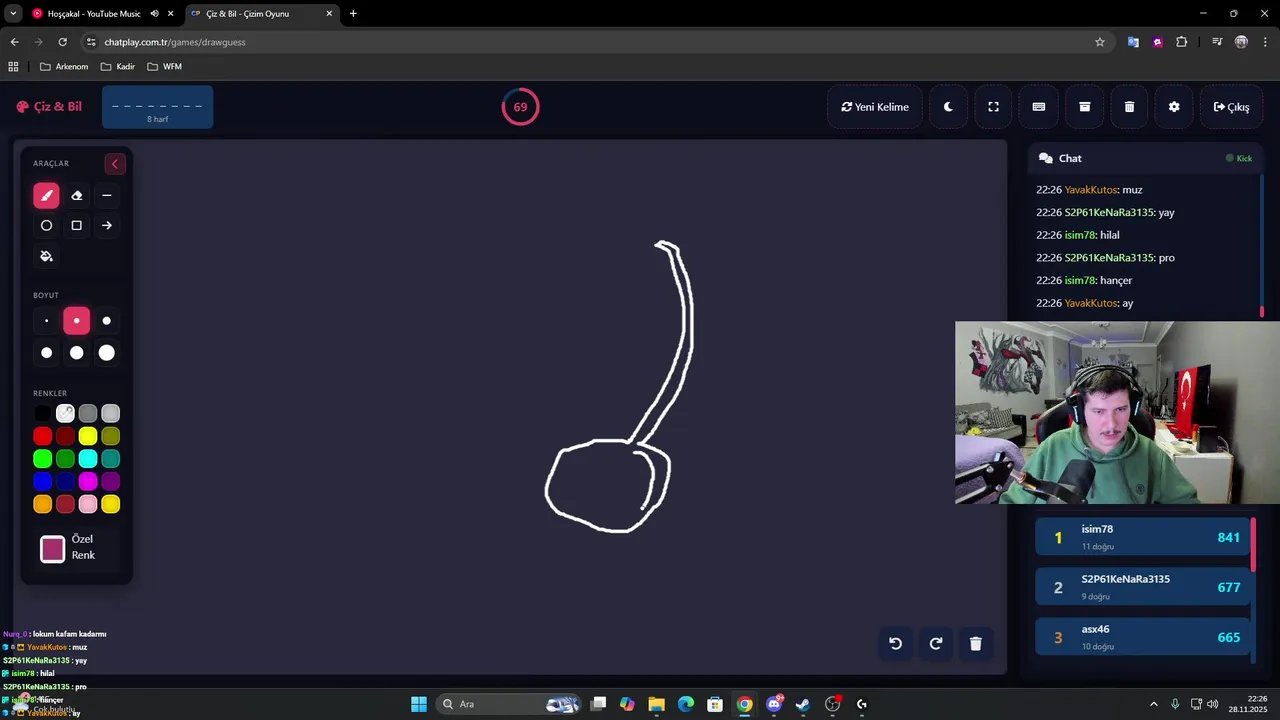Pick the orange color swatch
The height and width of the screenshot is (720, 1280).
coord(42,505)
